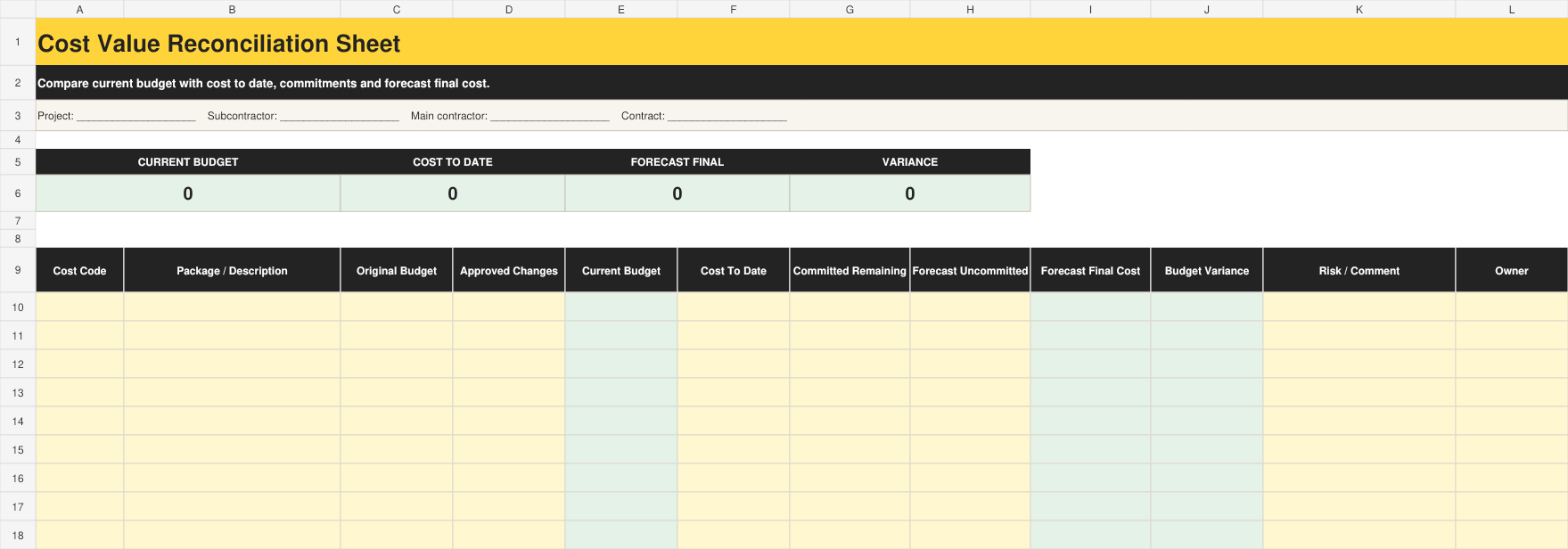Select column E header
Image resolution: width=1568 pixels, height=549 pixels.
click(621, 9)
